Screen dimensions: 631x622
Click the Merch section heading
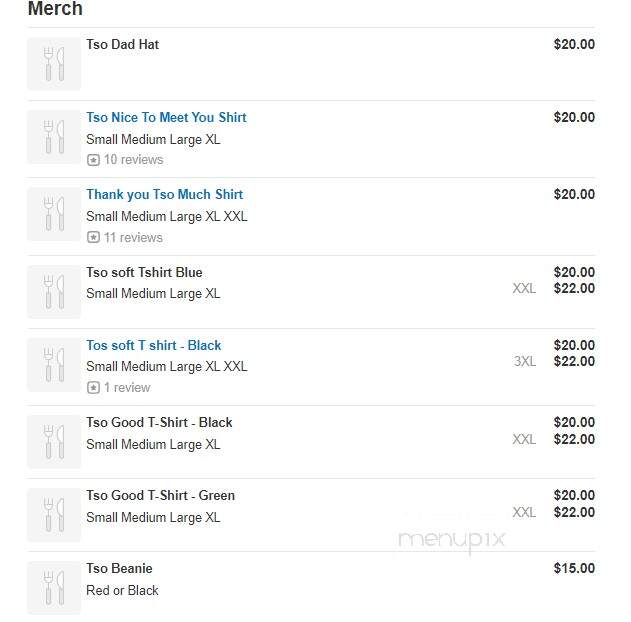coord(55,8)
